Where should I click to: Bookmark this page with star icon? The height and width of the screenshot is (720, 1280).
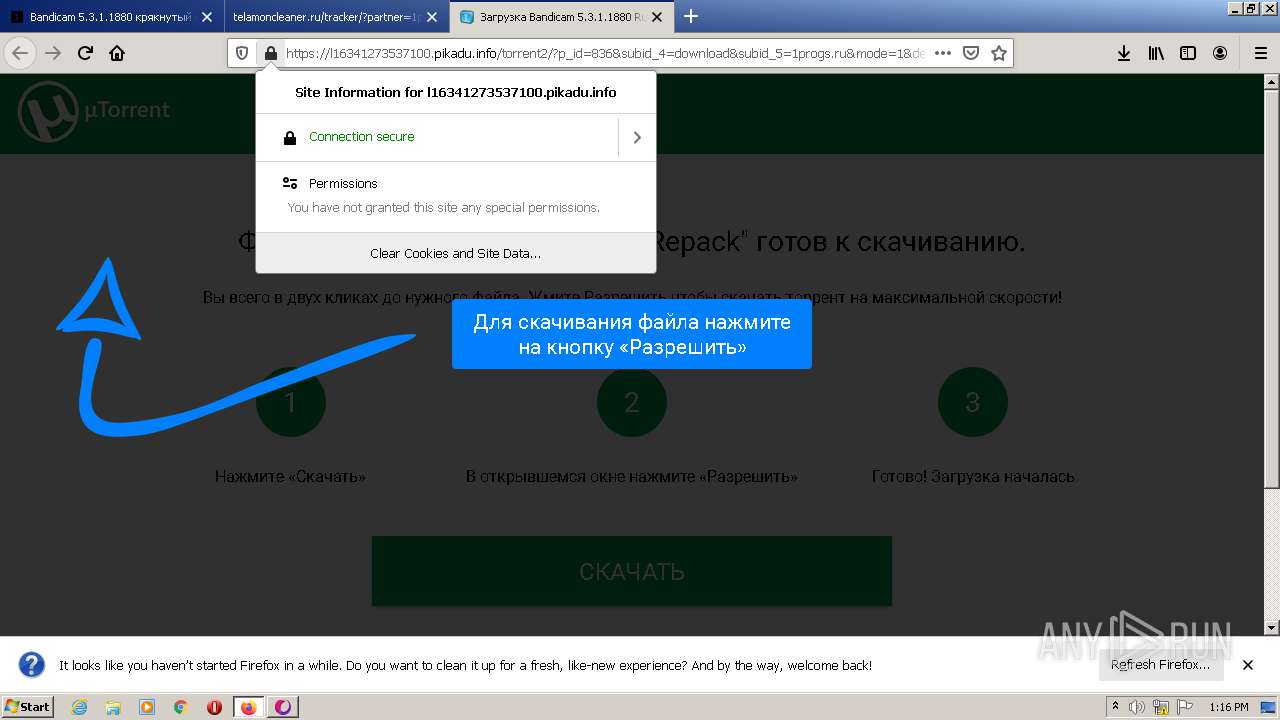[x=998, y=53]
